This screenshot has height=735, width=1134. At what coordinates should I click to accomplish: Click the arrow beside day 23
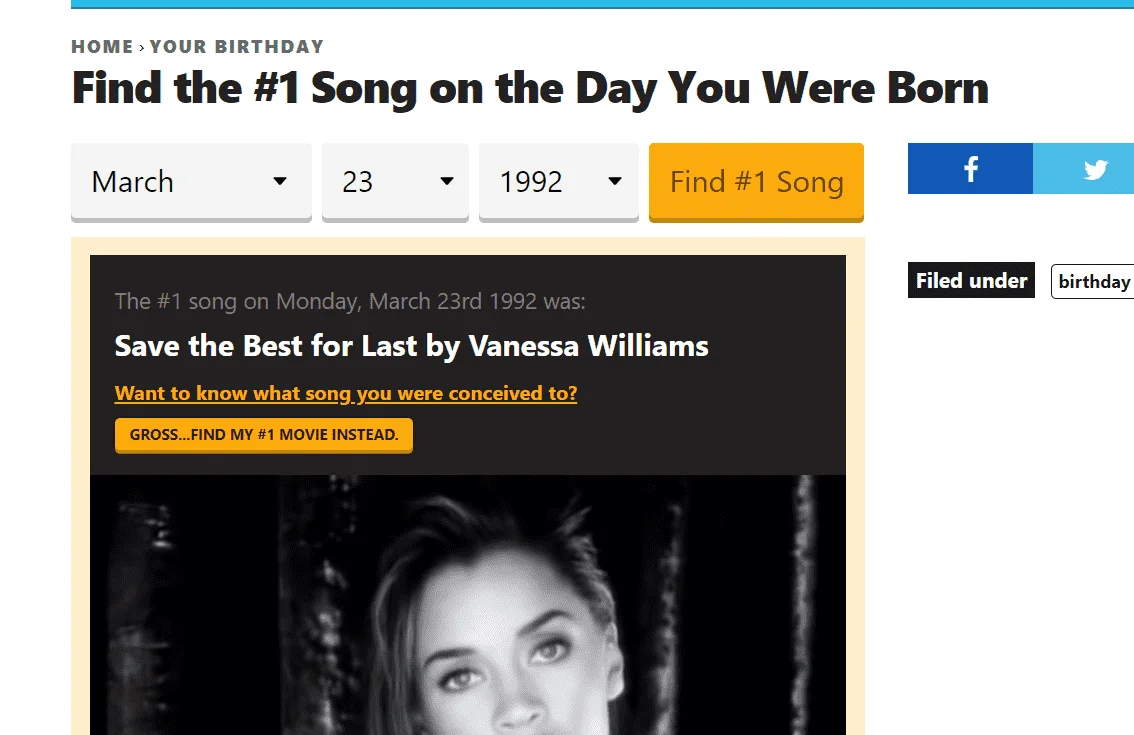pos(447,181)
